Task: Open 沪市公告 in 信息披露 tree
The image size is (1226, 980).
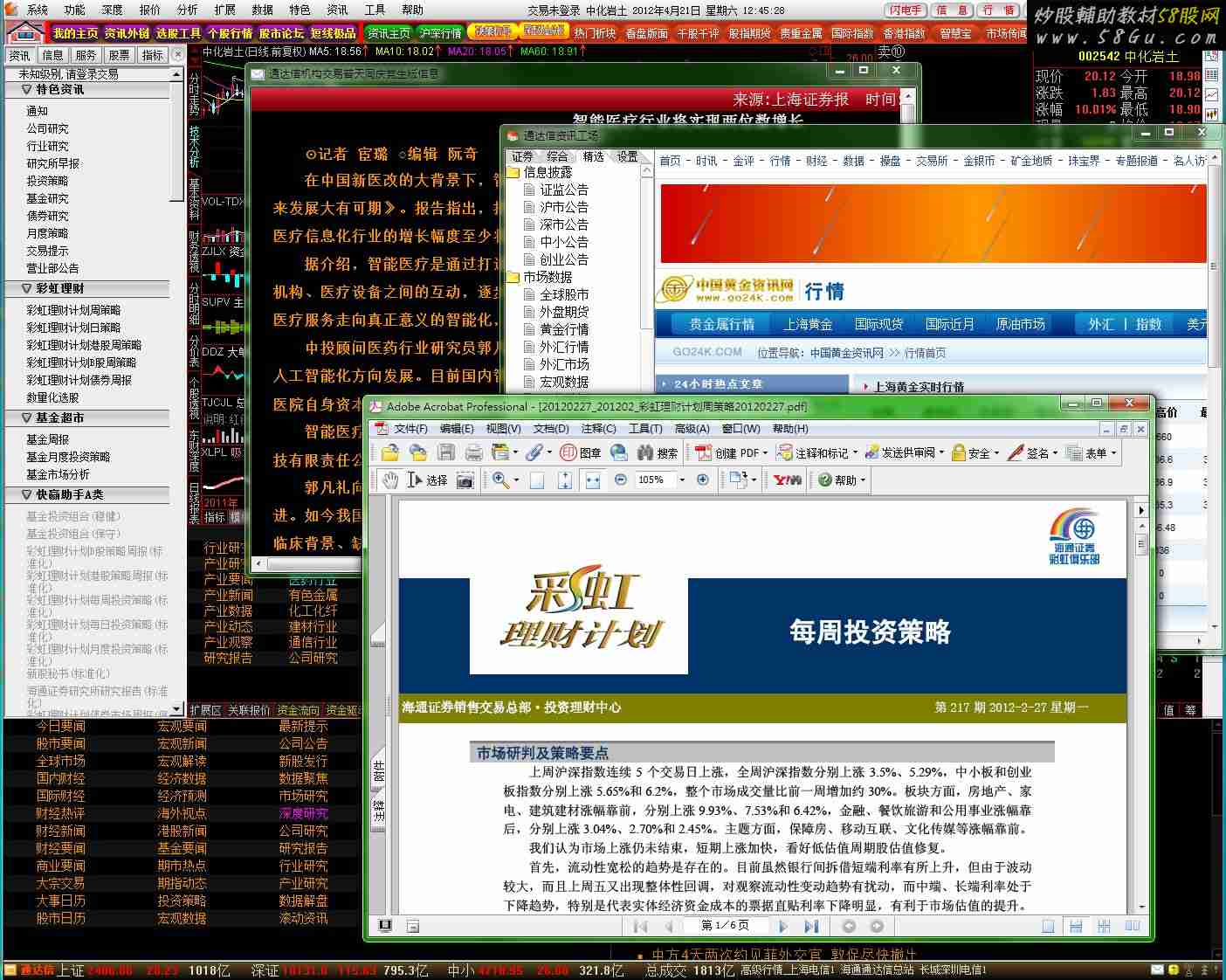Action: tap(563, 207)
